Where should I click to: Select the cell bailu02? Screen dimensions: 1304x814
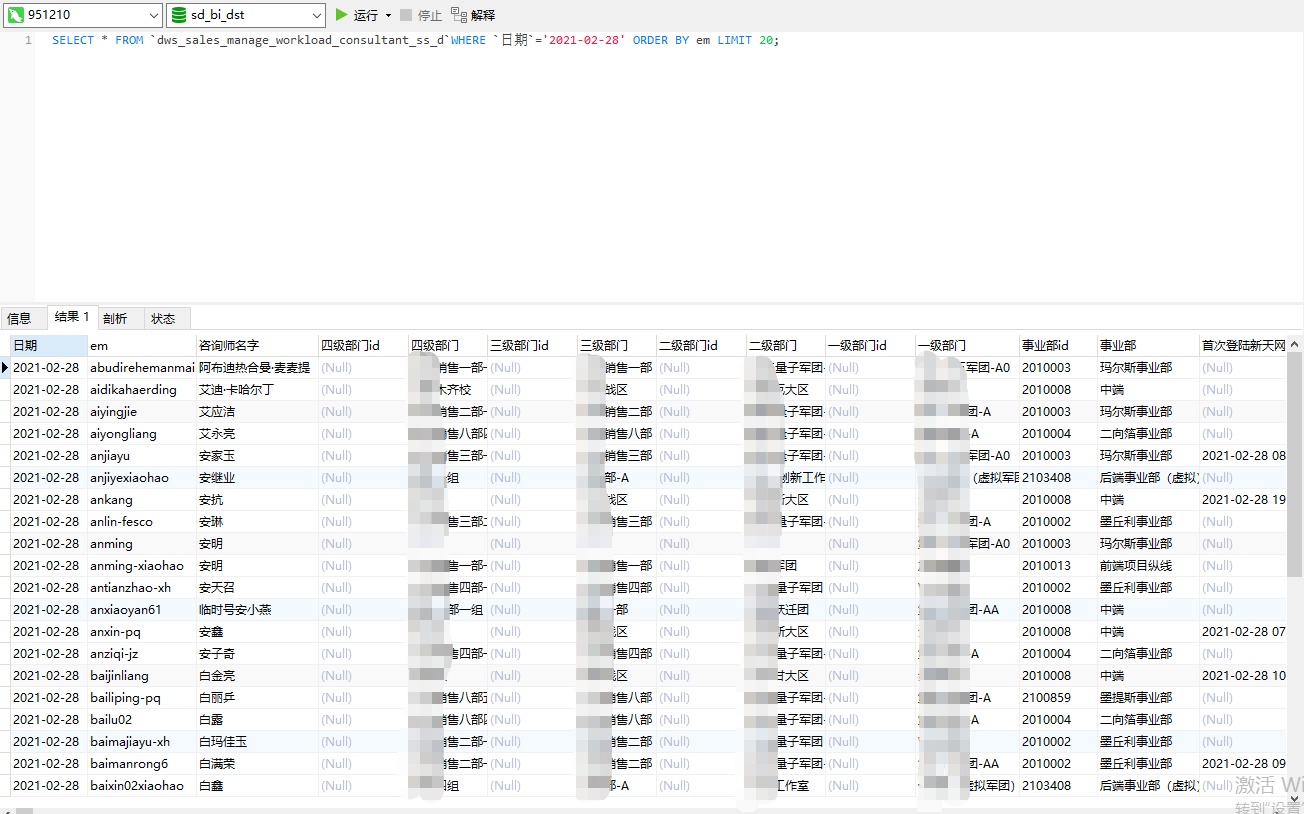coord(142,720)
